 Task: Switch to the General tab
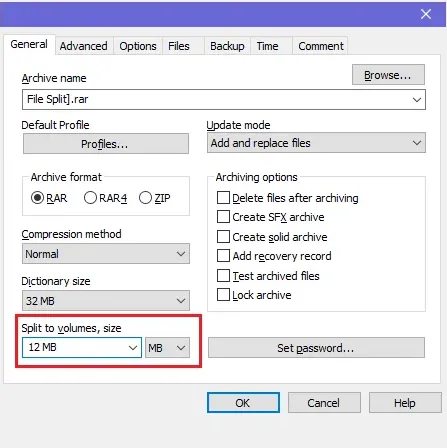tap(29, 44)
